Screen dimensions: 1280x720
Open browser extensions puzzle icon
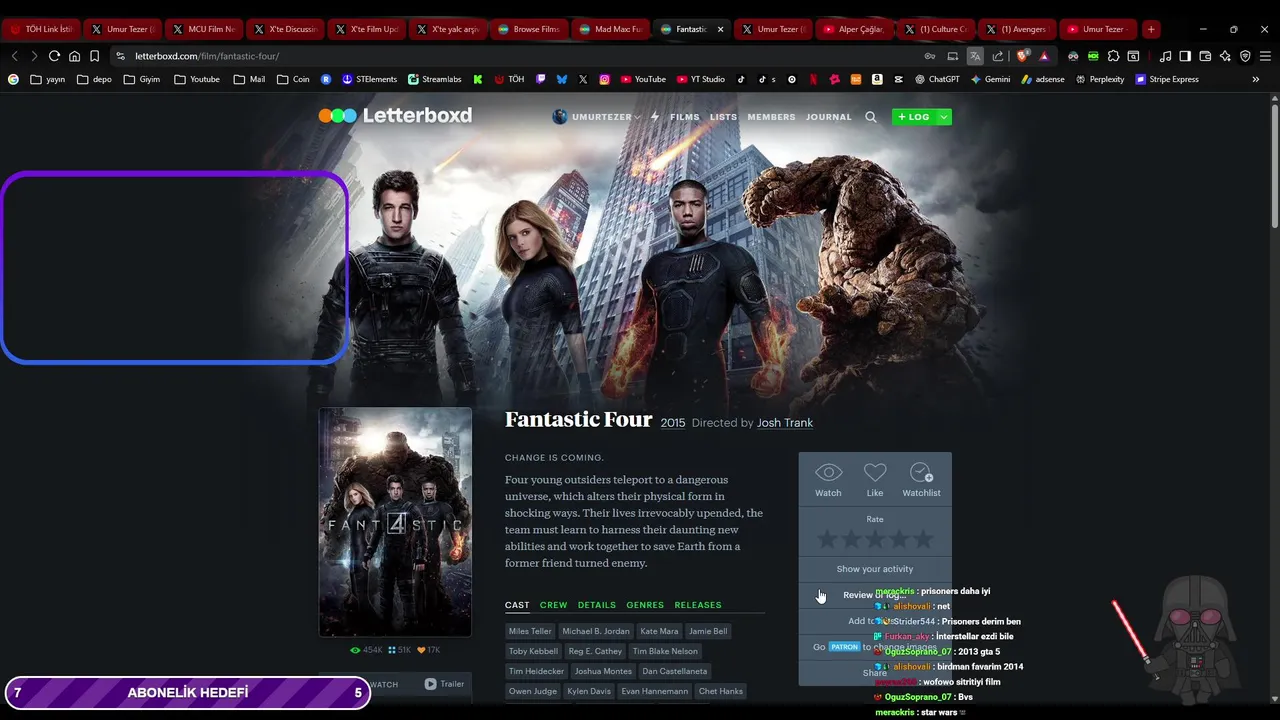point(1113,56)
